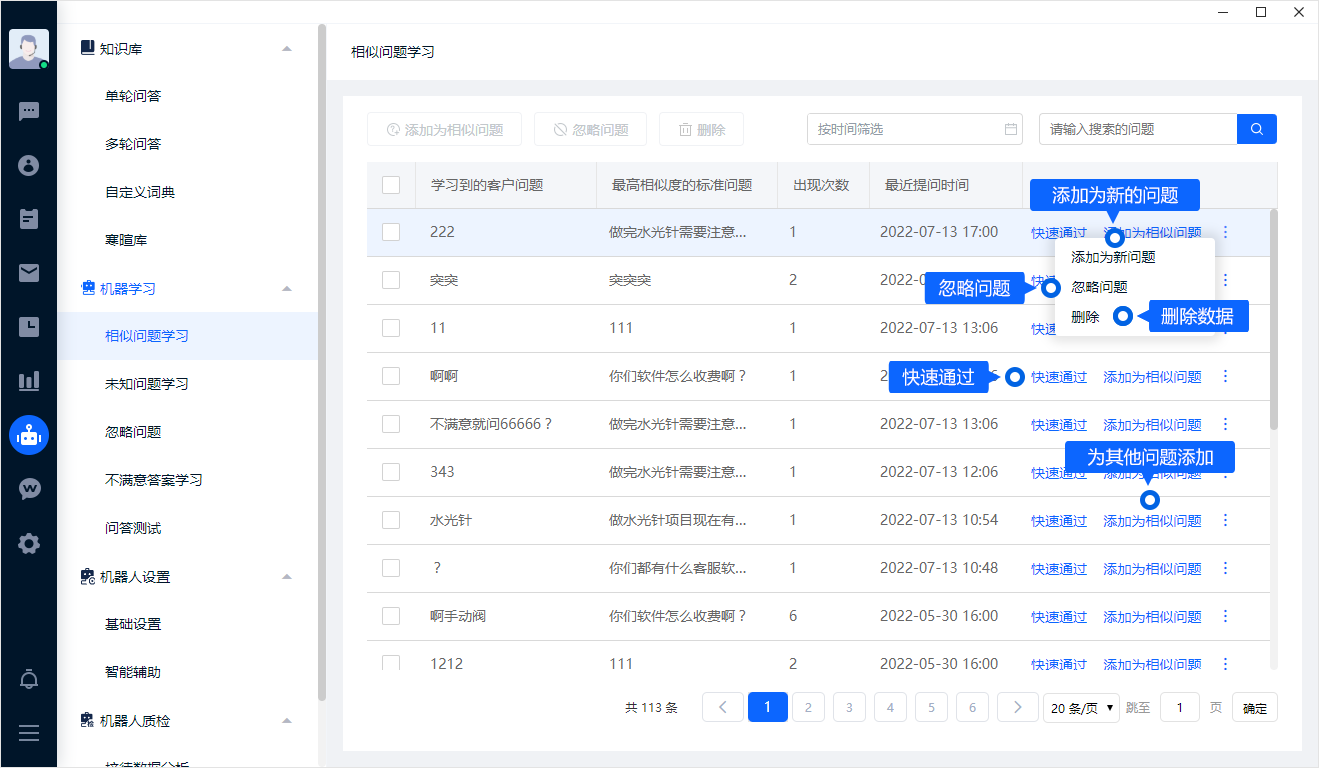This screenshot has height=768, width=1319.
Task: Open the notification bell icon
Action: 29,680
